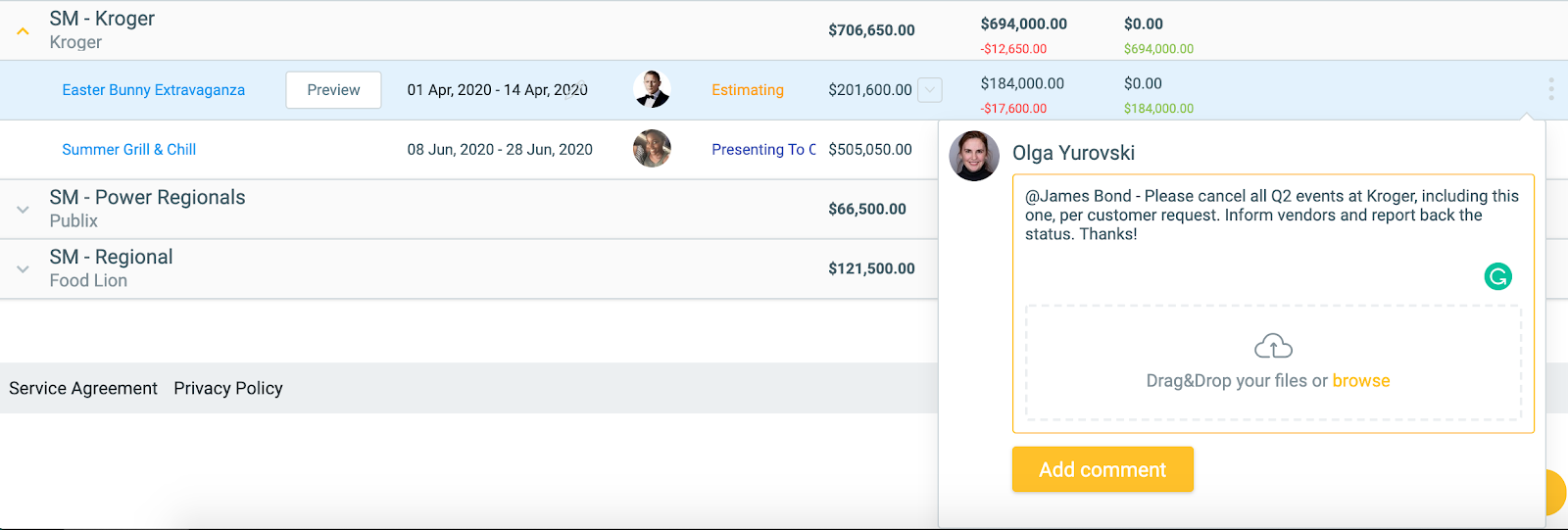
Task: Expand the SM - Regional Food Lion group
Action: coord(23,269)
